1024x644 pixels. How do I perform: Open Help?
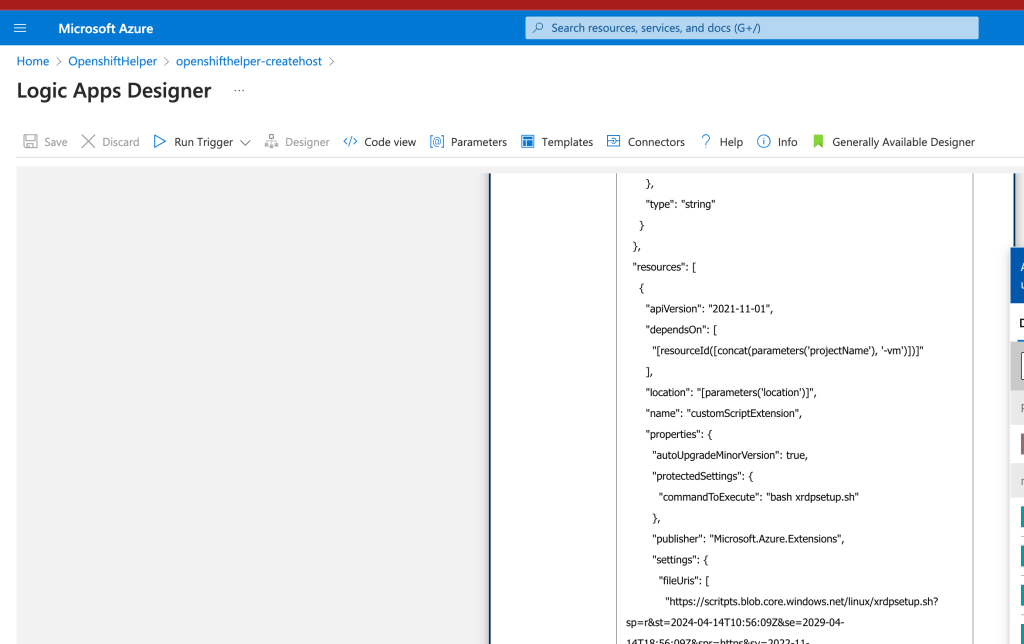731,142
